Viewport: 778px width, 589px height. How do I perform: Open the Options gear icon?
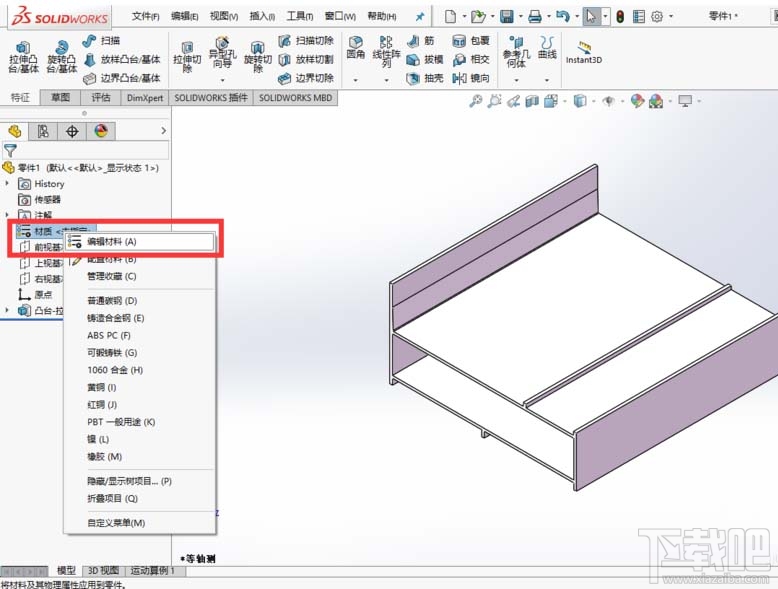pos(657,17)
